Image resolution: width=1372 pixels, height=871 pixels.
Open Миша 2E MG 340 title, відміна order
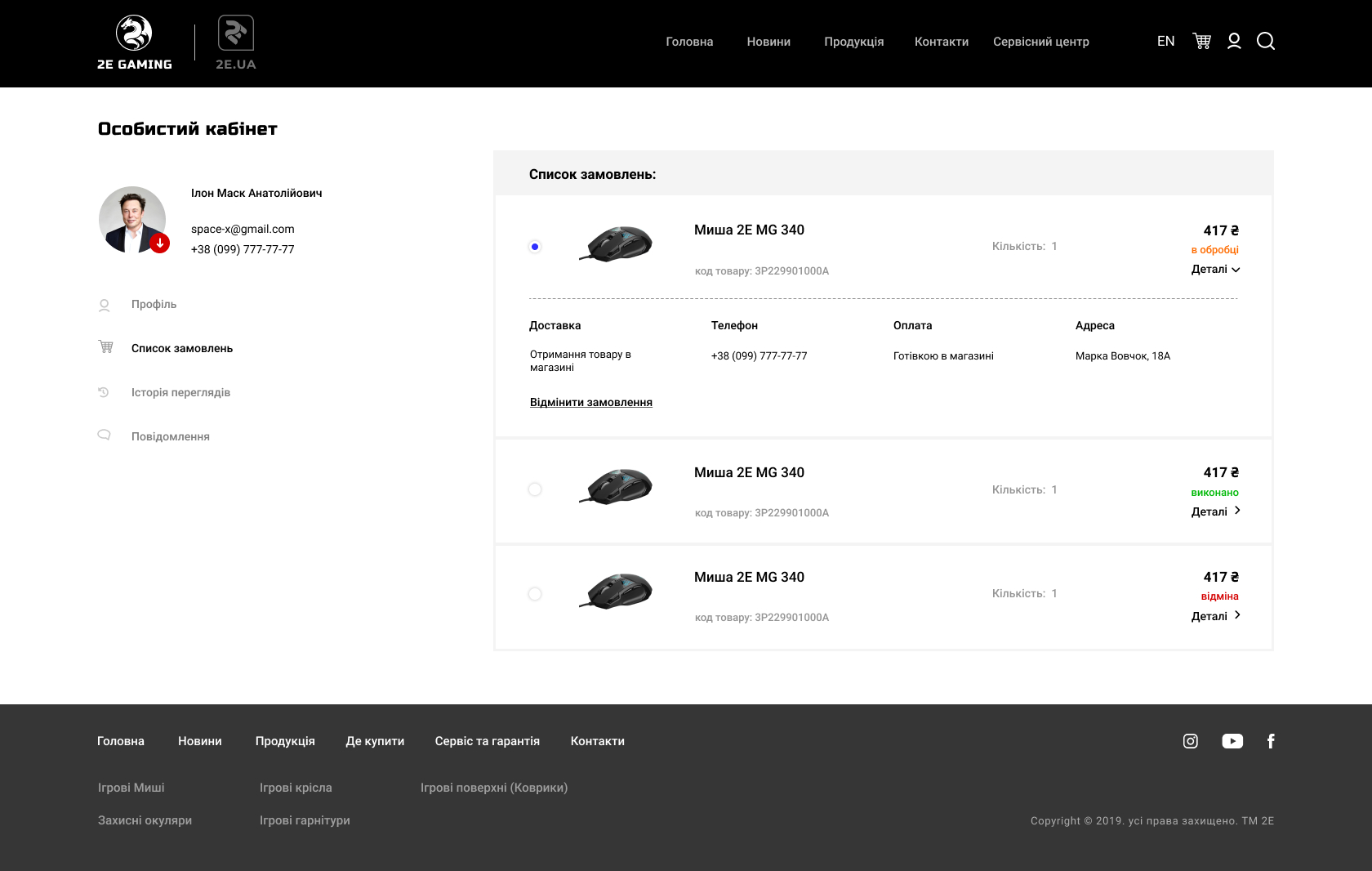[x=749, y=577]
